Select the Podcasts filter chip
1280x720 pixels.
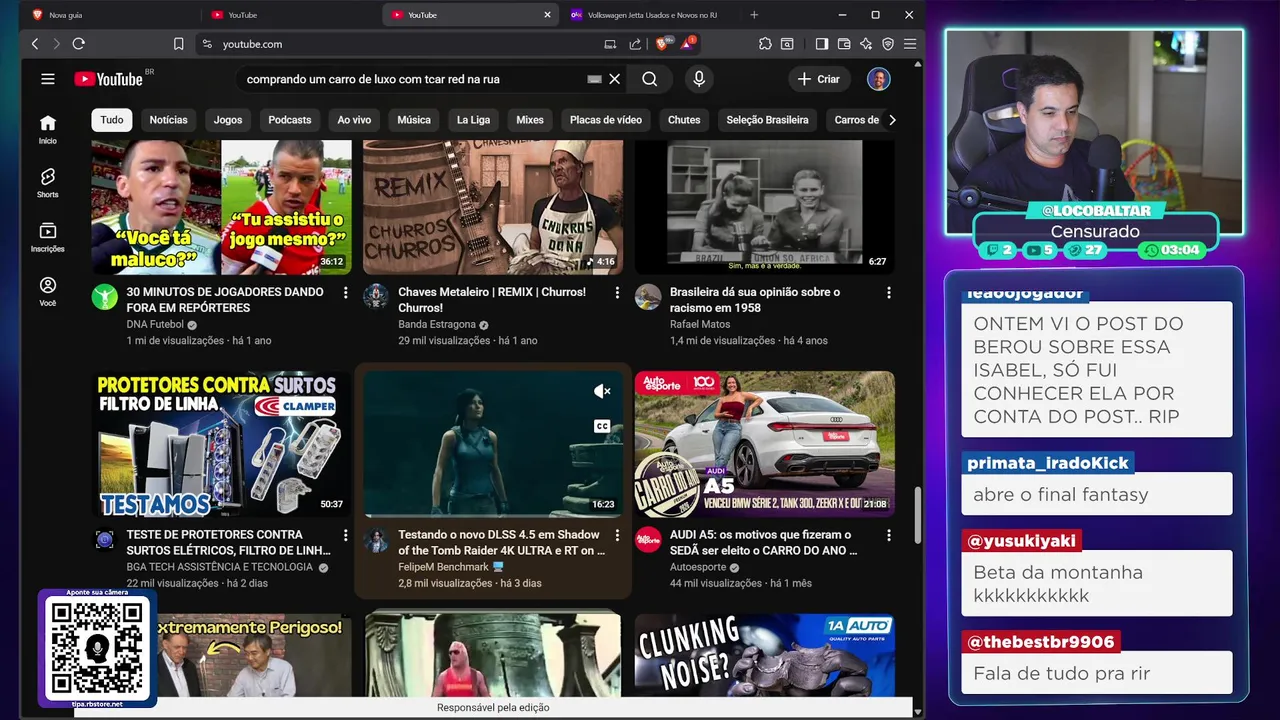290,120
